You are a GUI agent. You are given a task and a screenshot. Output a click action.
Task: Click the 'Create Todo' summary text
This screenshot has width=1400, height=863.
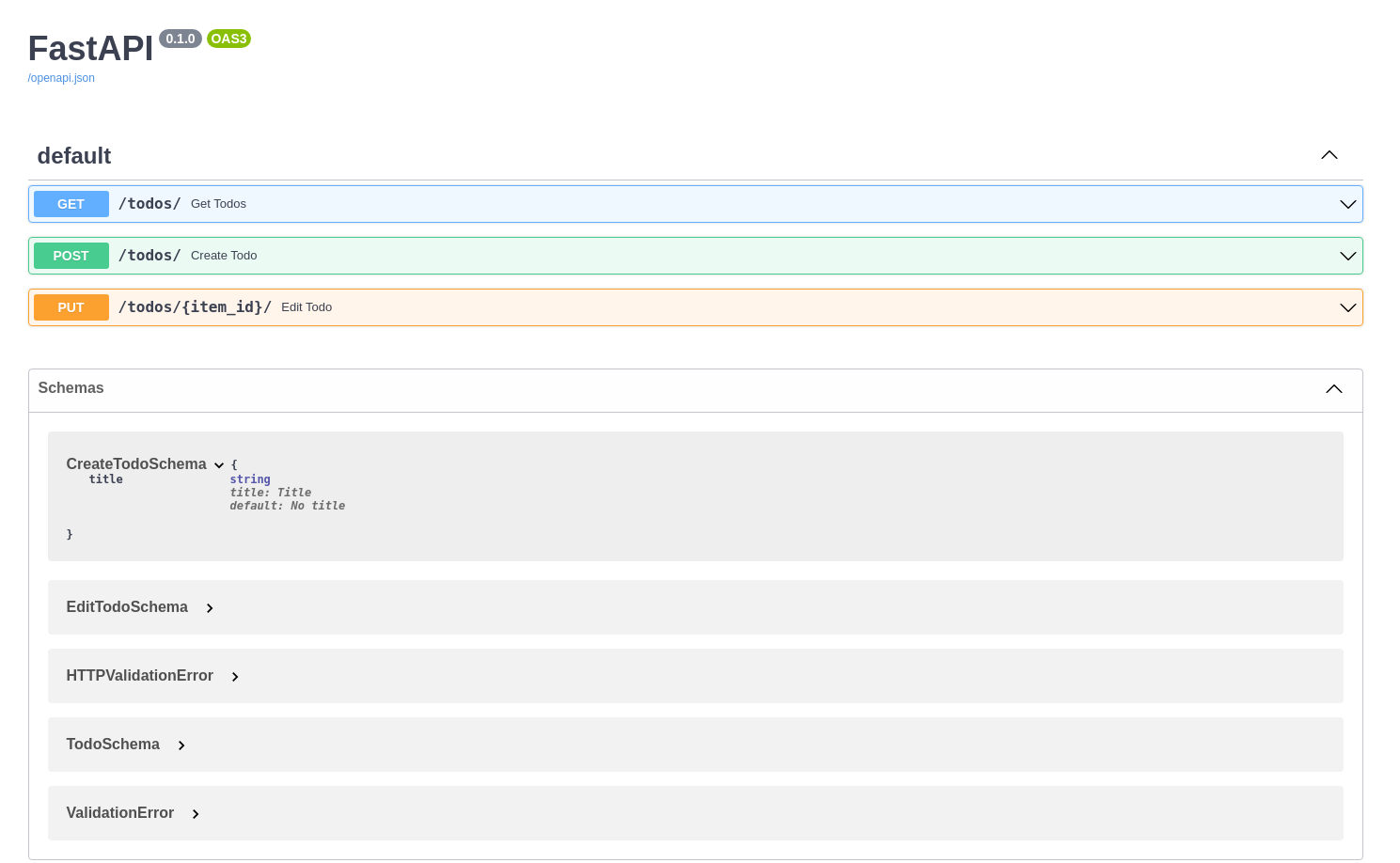[x=224, y=256]
